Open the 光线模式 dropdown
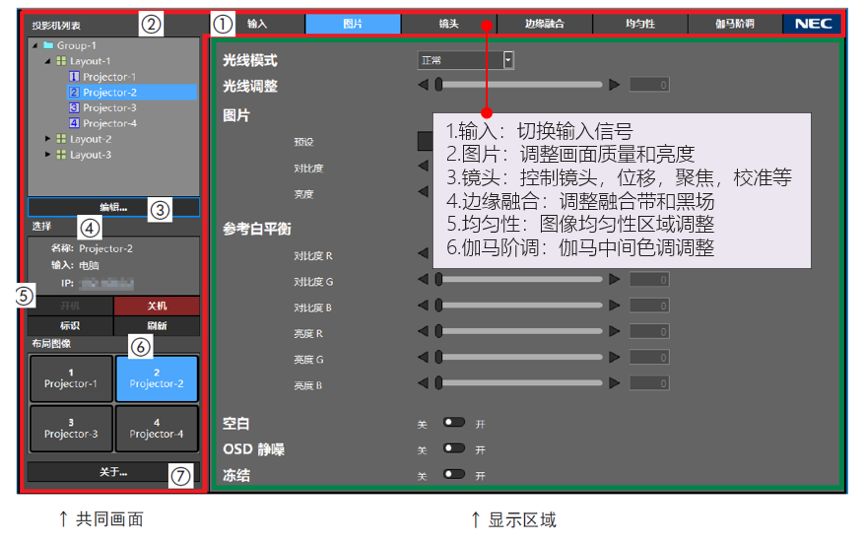 tap(508, 60)
